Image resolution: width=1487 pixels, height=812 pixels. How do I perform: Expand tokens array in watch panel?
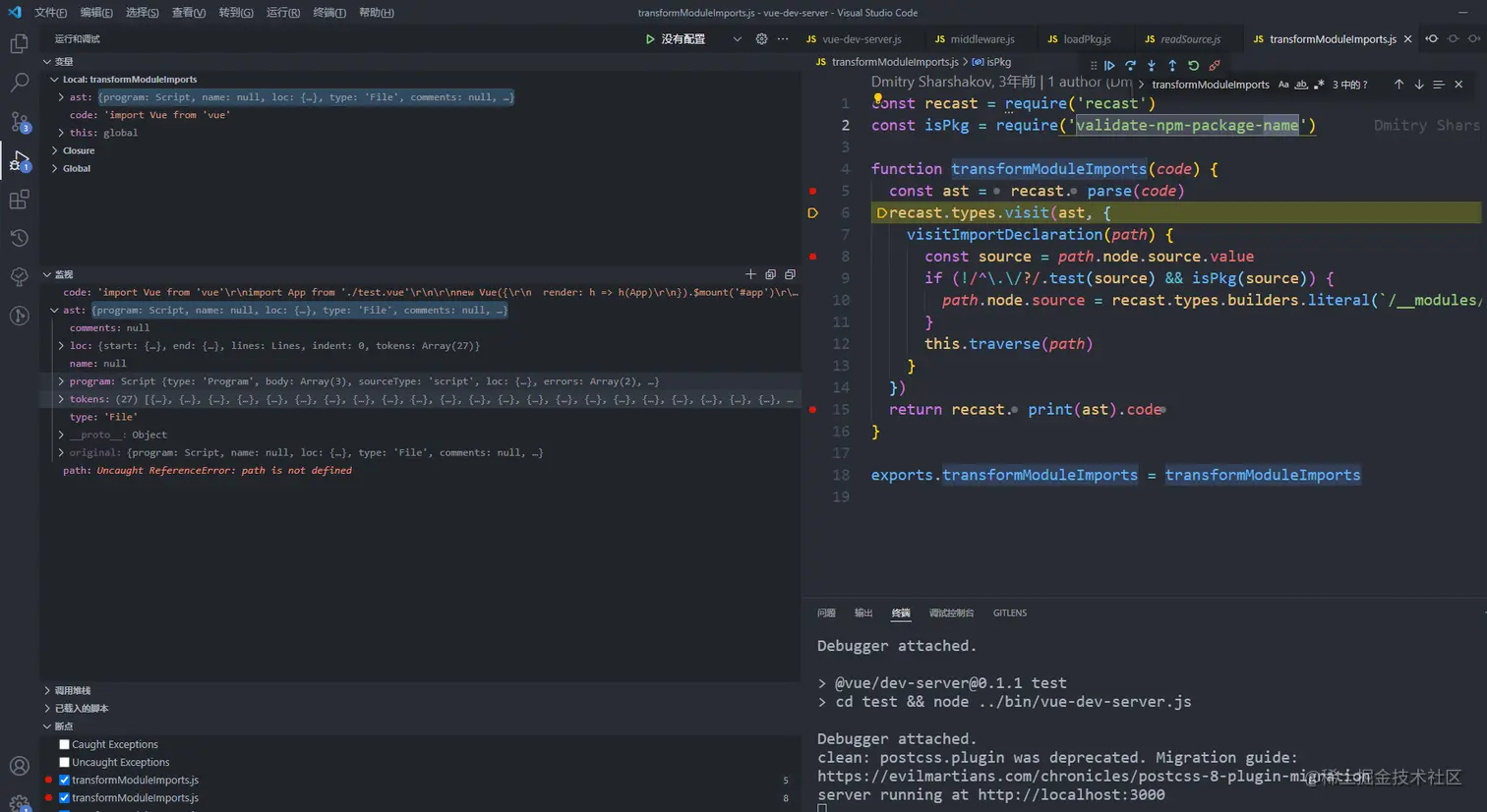tap(61, 399)
